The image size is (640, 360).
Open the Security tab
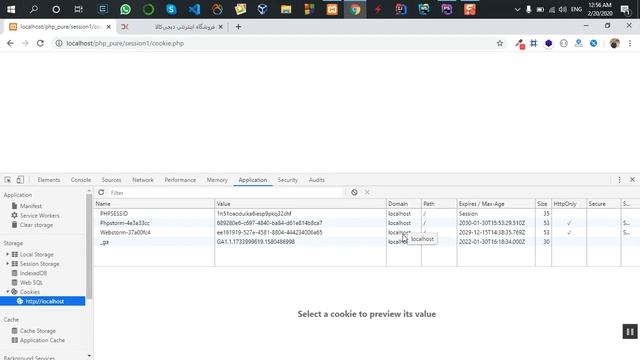pos(287,180)
